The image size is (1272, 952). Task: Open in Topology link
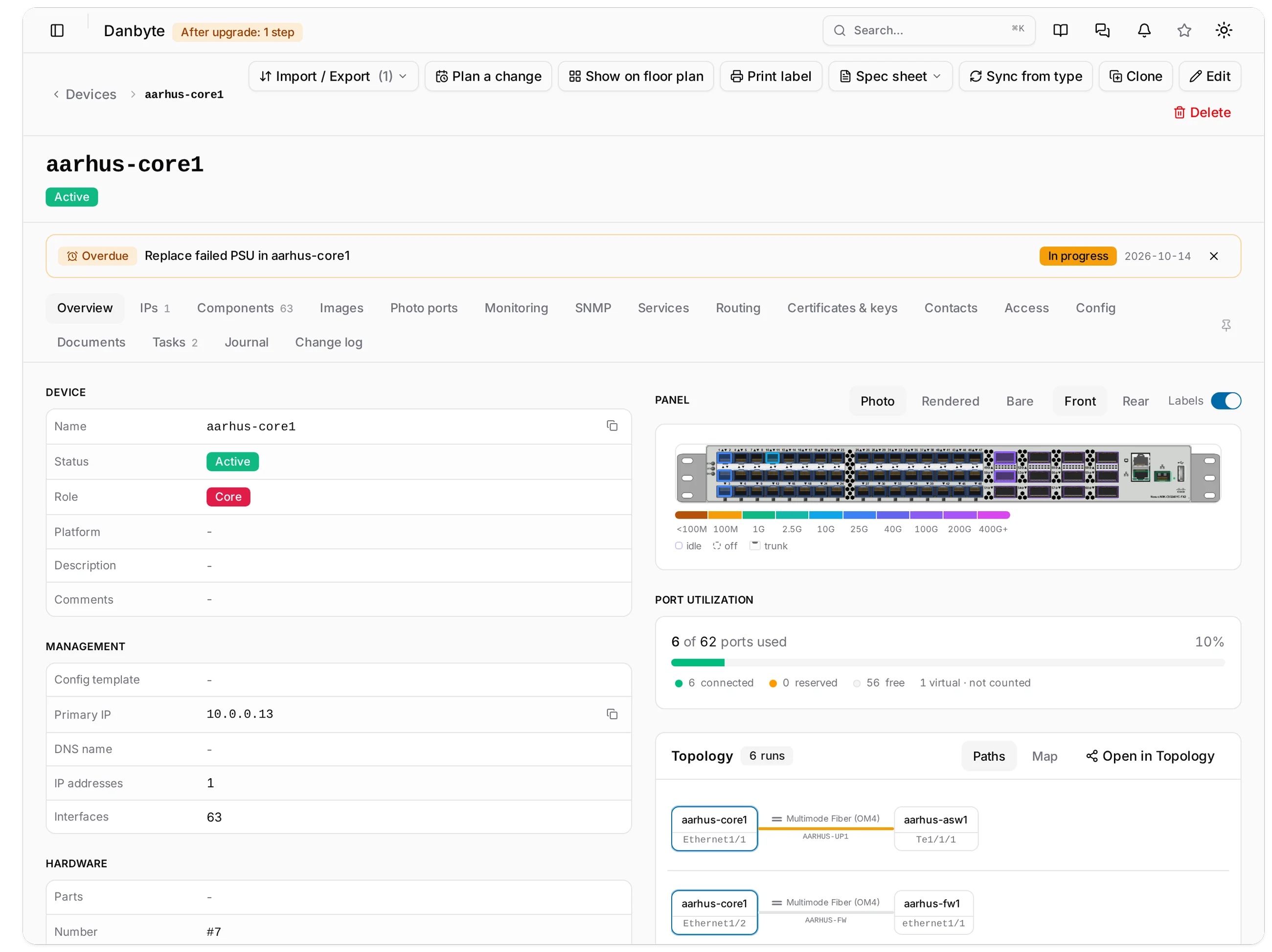[x=1150, y=756]
